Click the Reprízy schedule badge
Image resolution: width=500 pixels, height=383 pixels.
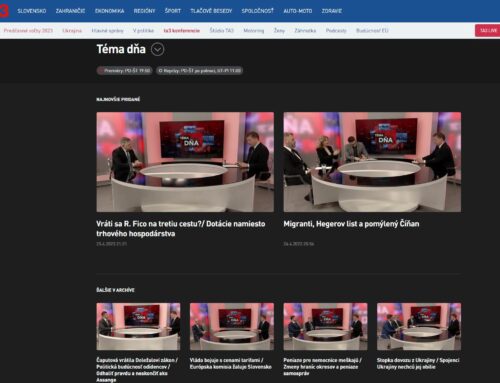pos(199,71)
